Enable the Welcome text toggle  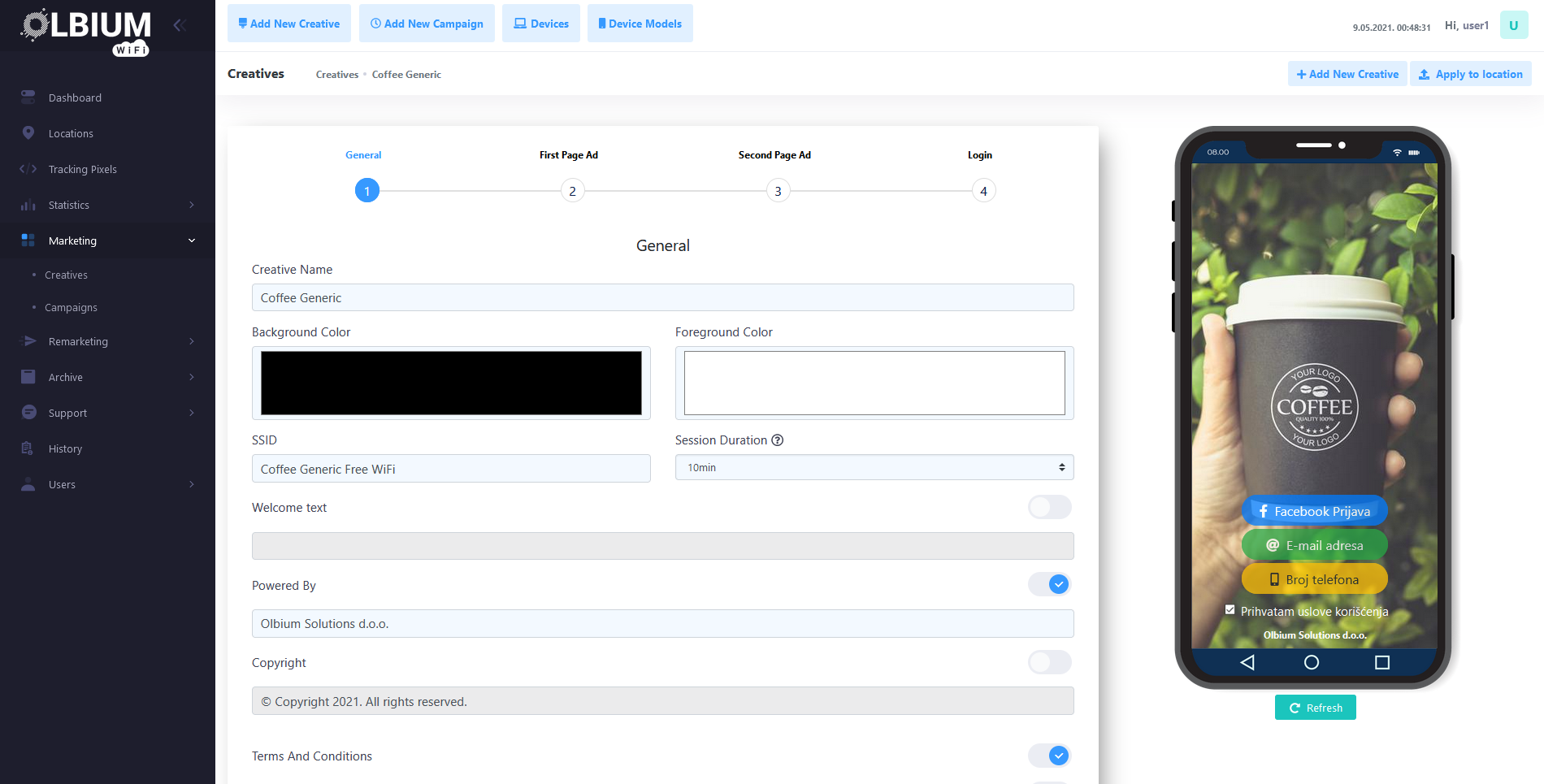point(1049,508)
